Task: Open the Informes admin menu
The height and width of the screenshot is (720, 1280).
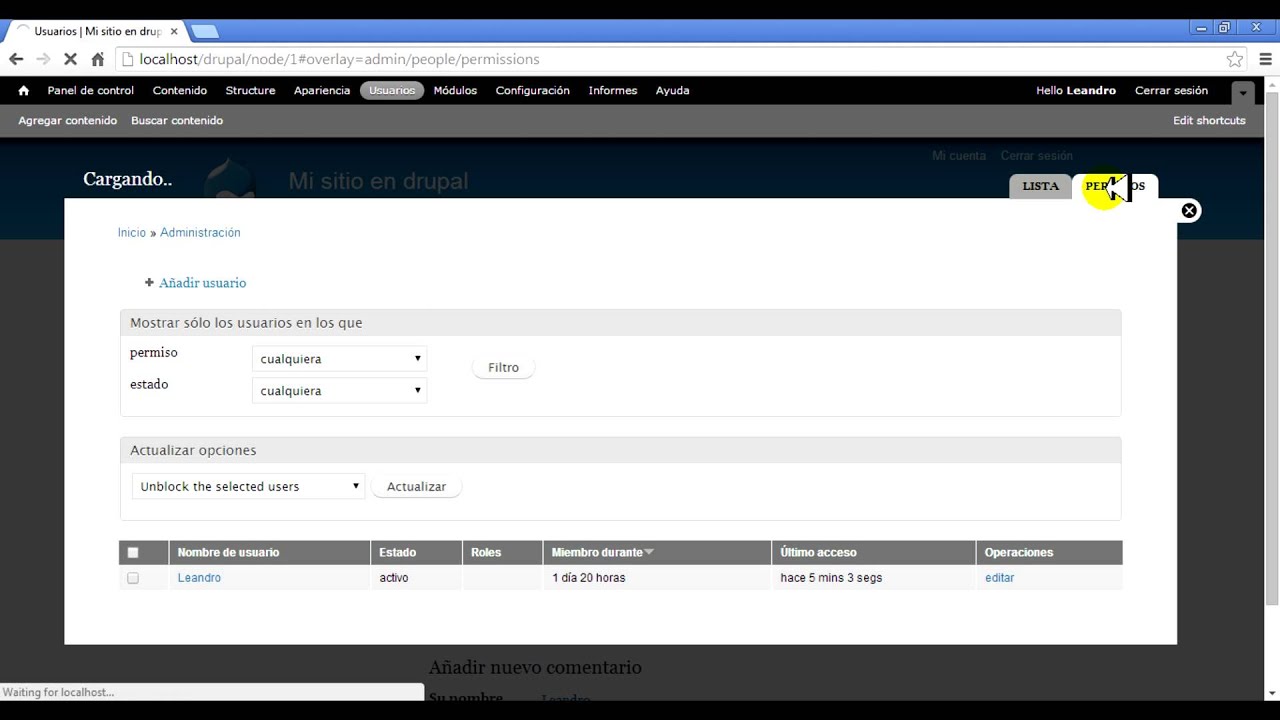Action: click(613, 90)
